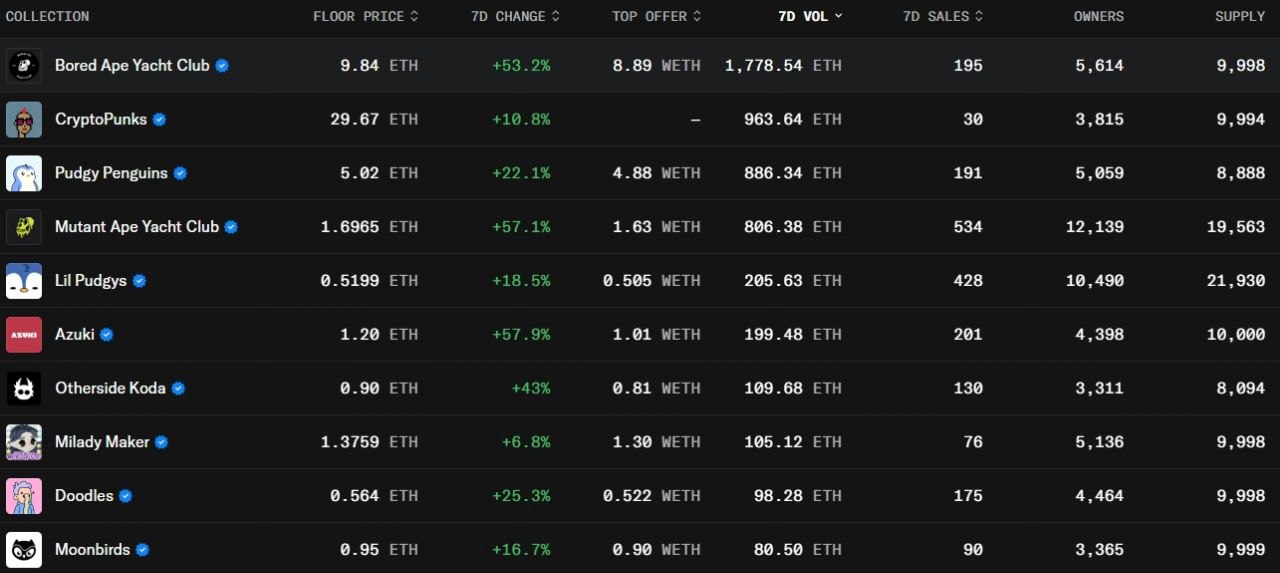
Task: Select the Pudgy Penguins penguin icon
Action: click(x=24, y=173)
